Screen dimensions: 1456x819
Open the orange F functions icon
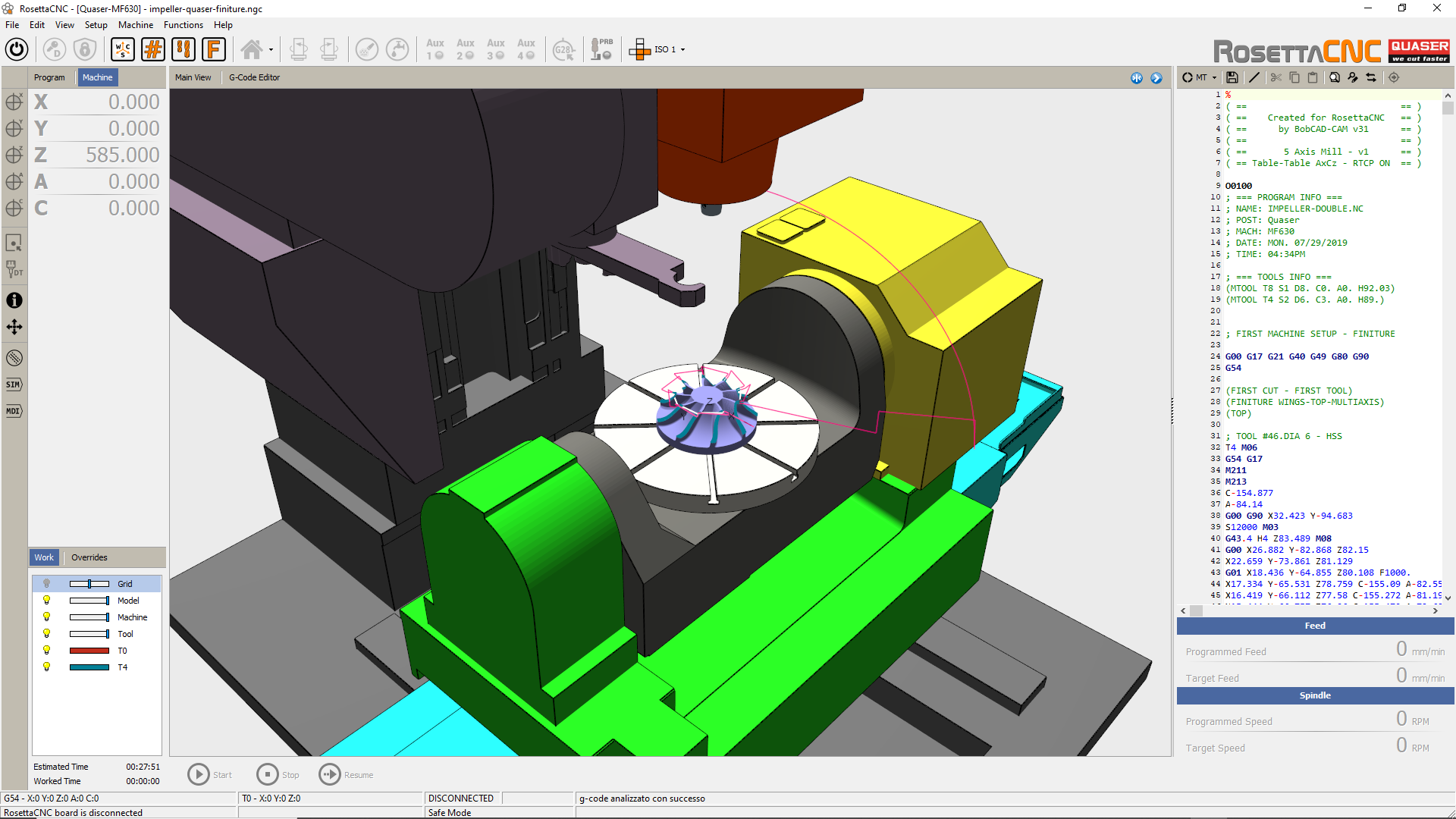coord(214,49)
